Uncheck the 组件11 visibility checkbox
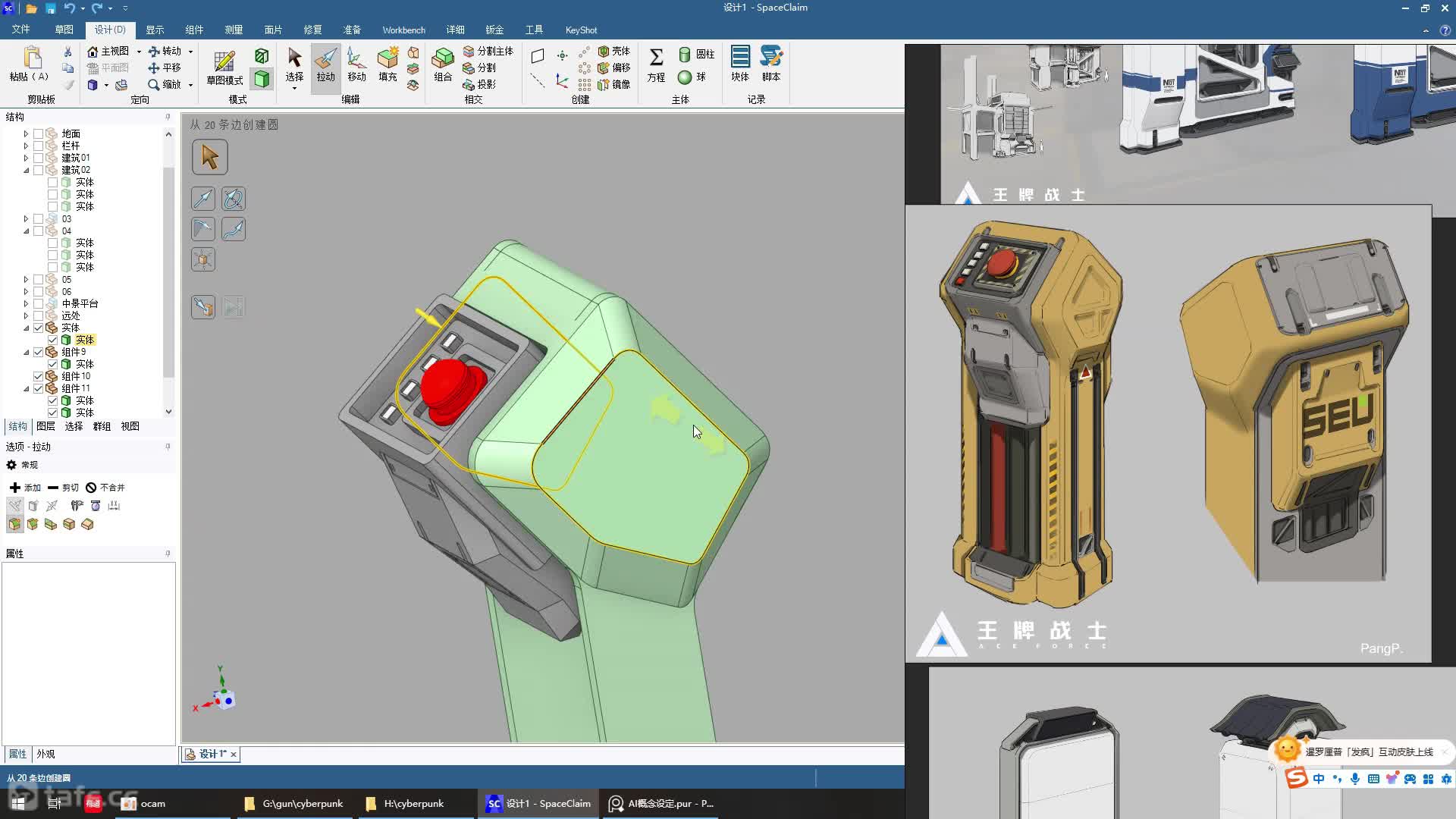1456x819 pixels. click(x=38, y=388)
